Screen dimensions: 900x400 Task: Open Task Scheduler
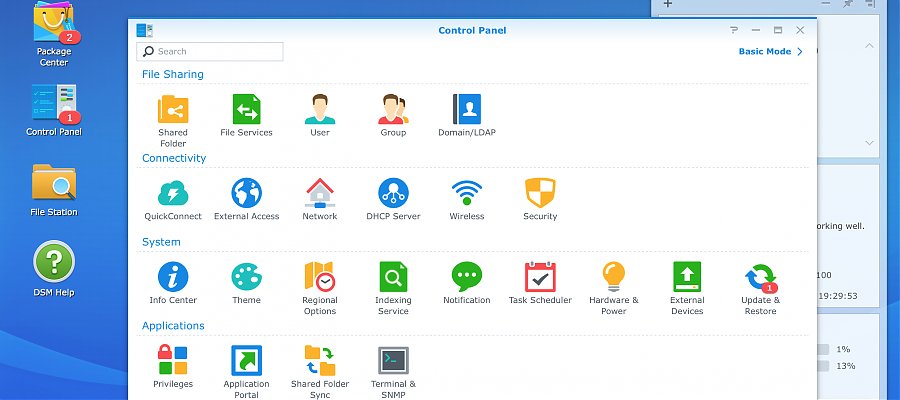tap(540, 277)
